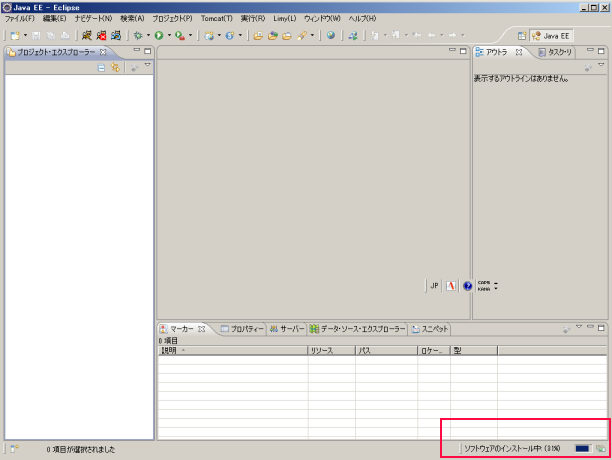Image resolution: width=612 pixels, height=460 pixels.
Task: Maximize the editor area pane
Action: click(x=463, y=51)
